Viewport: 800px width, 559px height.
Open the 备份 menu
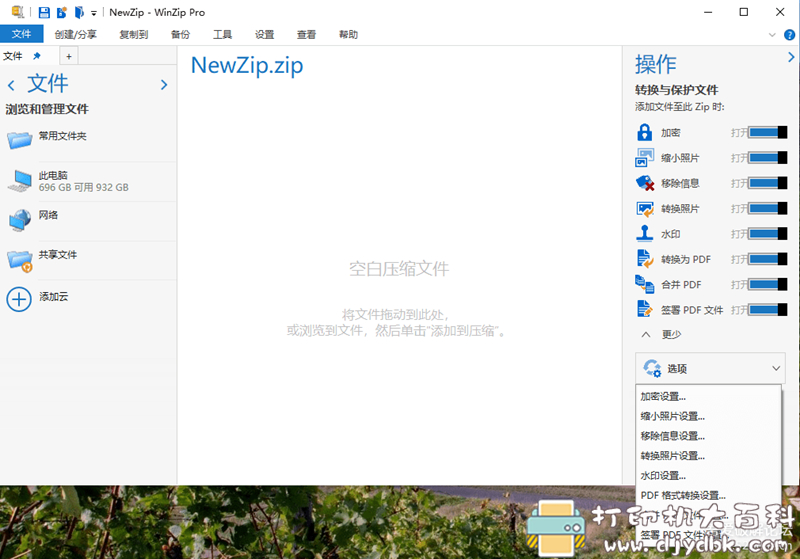[181, 34]
